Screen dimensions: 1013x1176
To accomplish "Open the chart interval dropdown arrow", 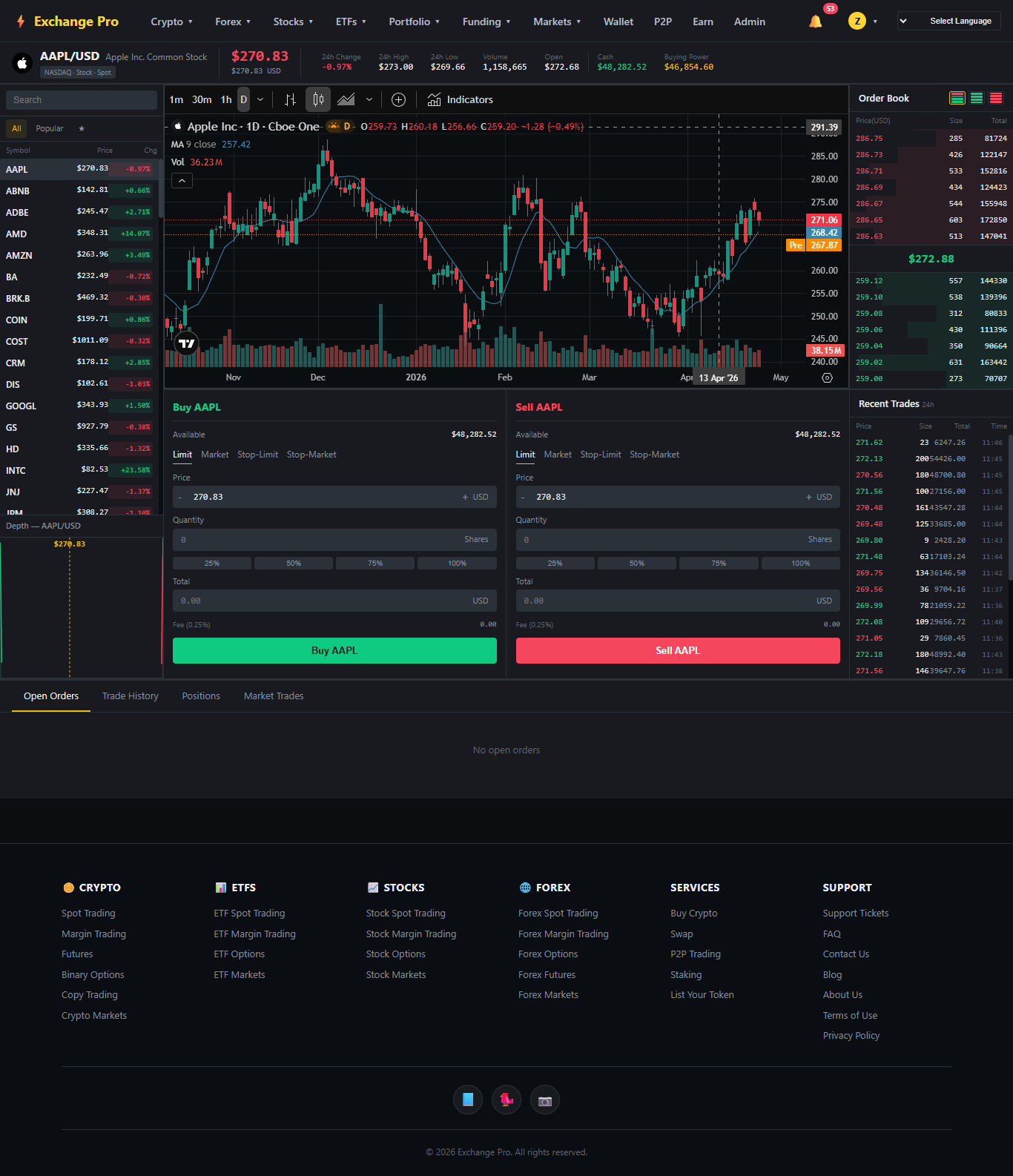I will (260, 99).
